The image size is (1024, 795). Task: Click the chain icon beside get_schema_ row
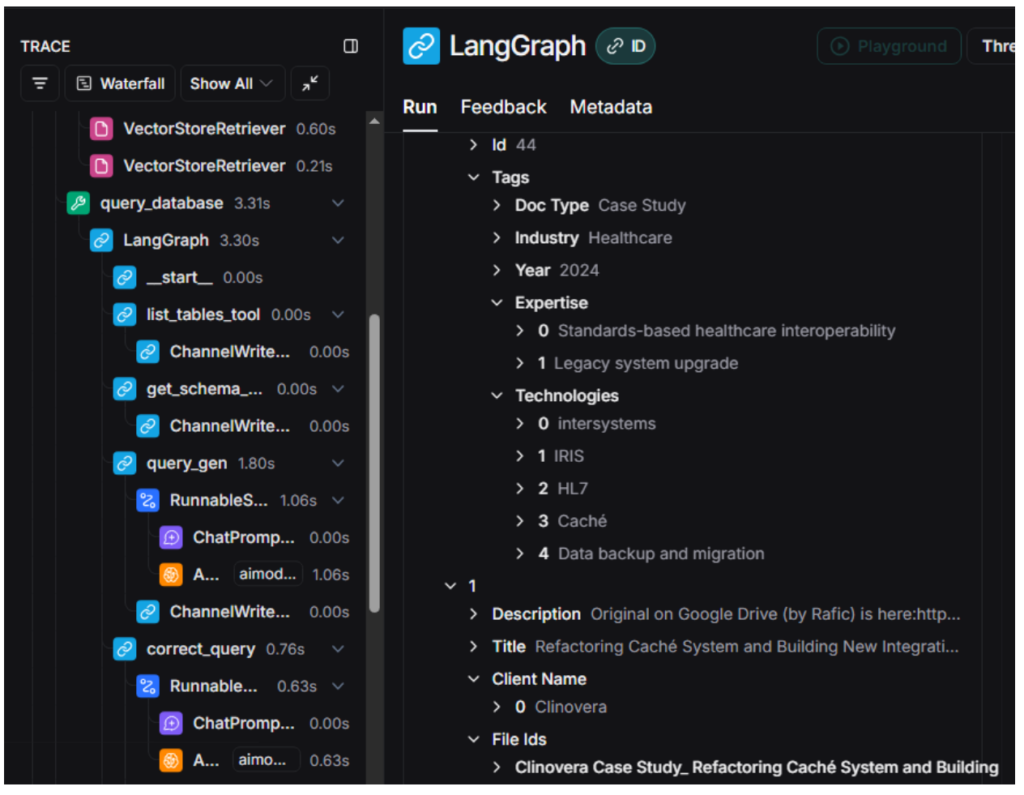124,389
